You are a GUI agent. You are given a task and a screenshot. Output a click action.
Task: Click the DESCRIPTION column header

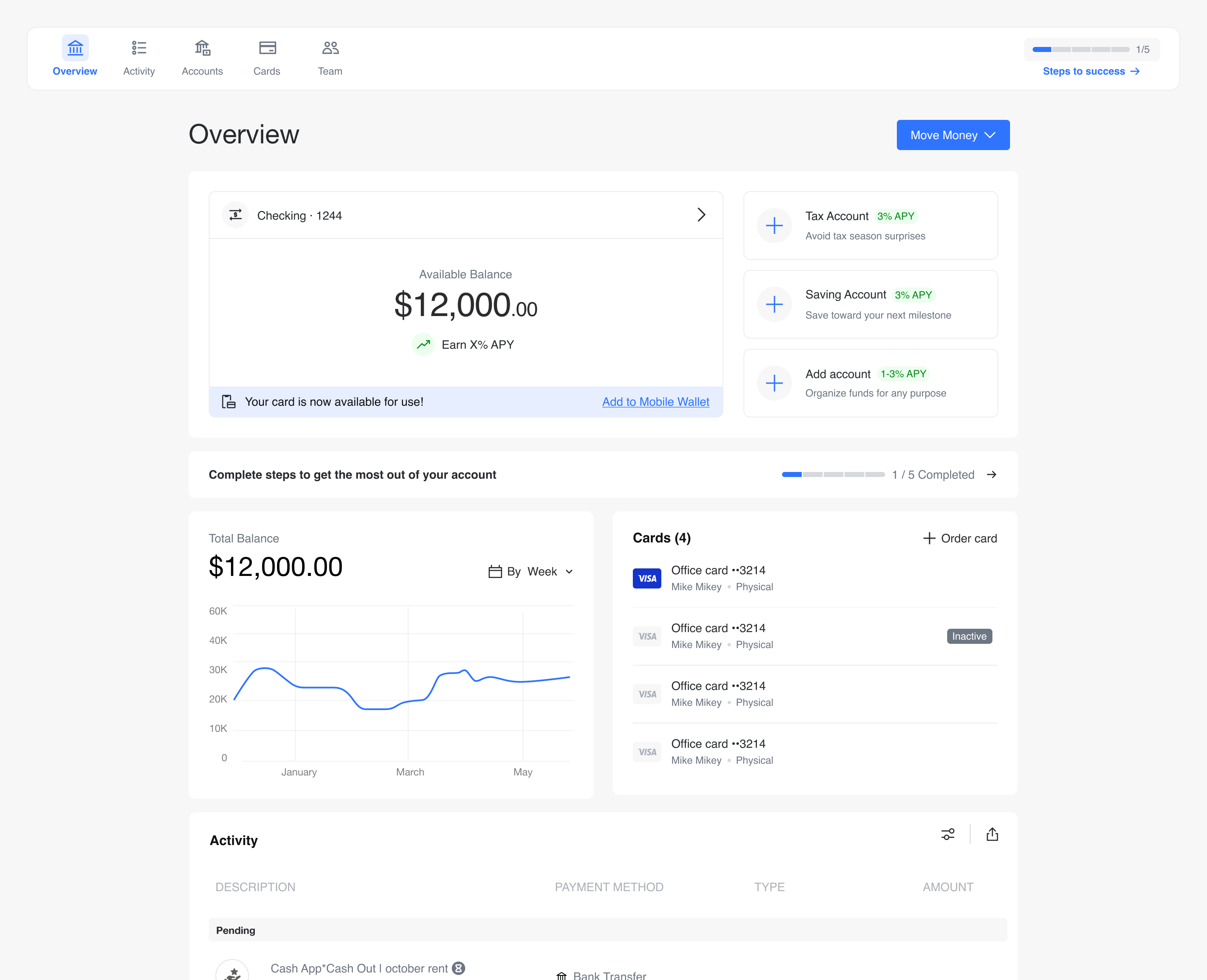(x=255, y=887)
